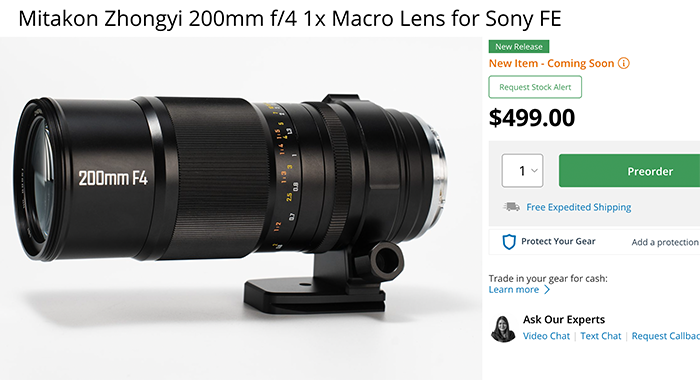Click the Request Callback link
The width and height of the screenshot is (700, 380).
tap(666, 336)
